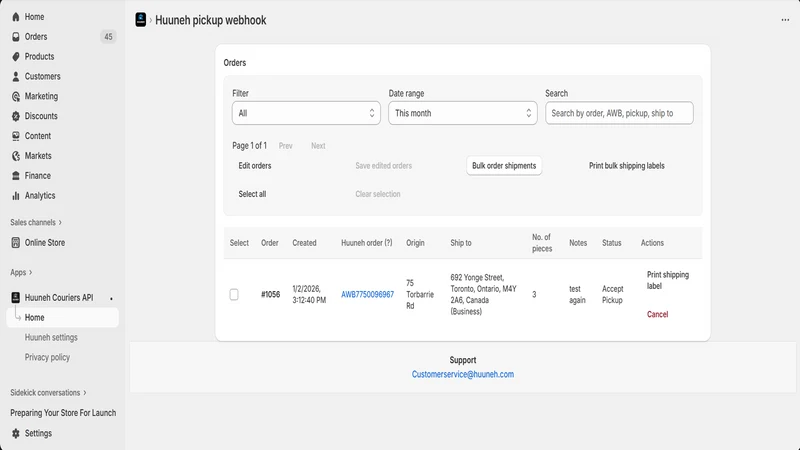Click the No. of pieces column header
800x450 pixels.
(x=542, y=243)
